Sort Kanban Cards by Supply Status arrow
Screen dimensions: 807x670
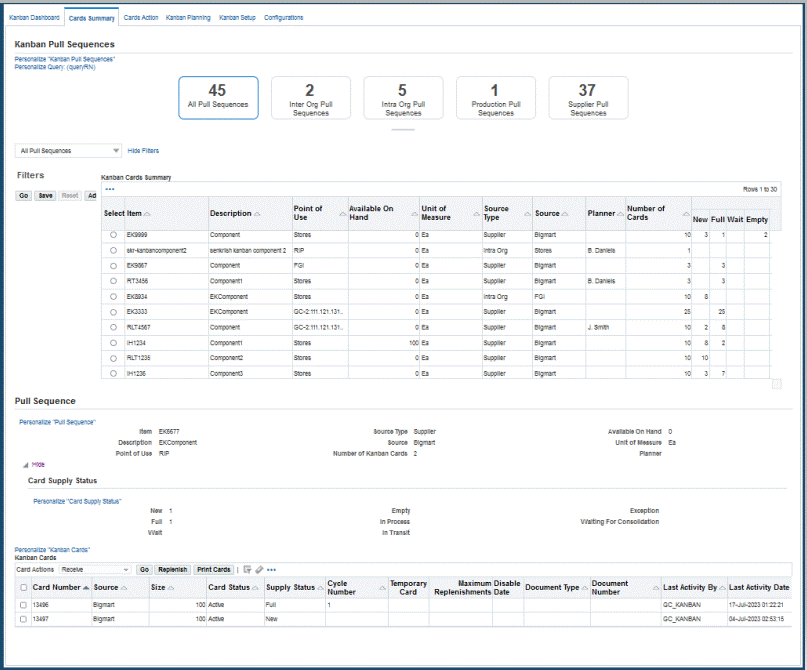pos(321,588)
